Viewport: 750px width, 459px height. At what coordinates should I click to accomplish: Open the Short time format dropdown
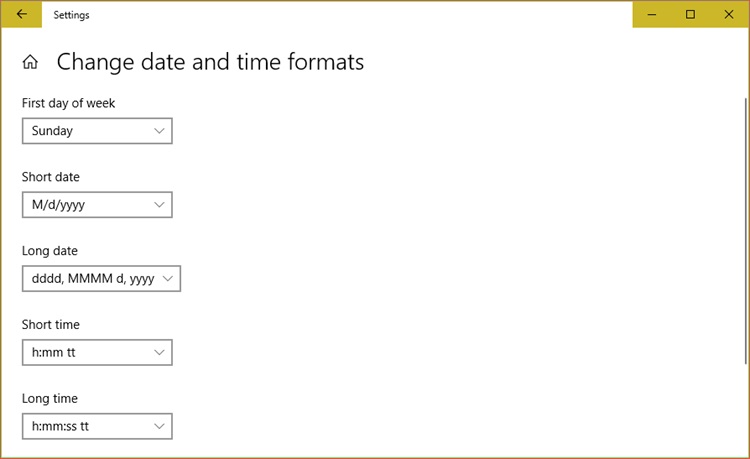tap(97, 353)
